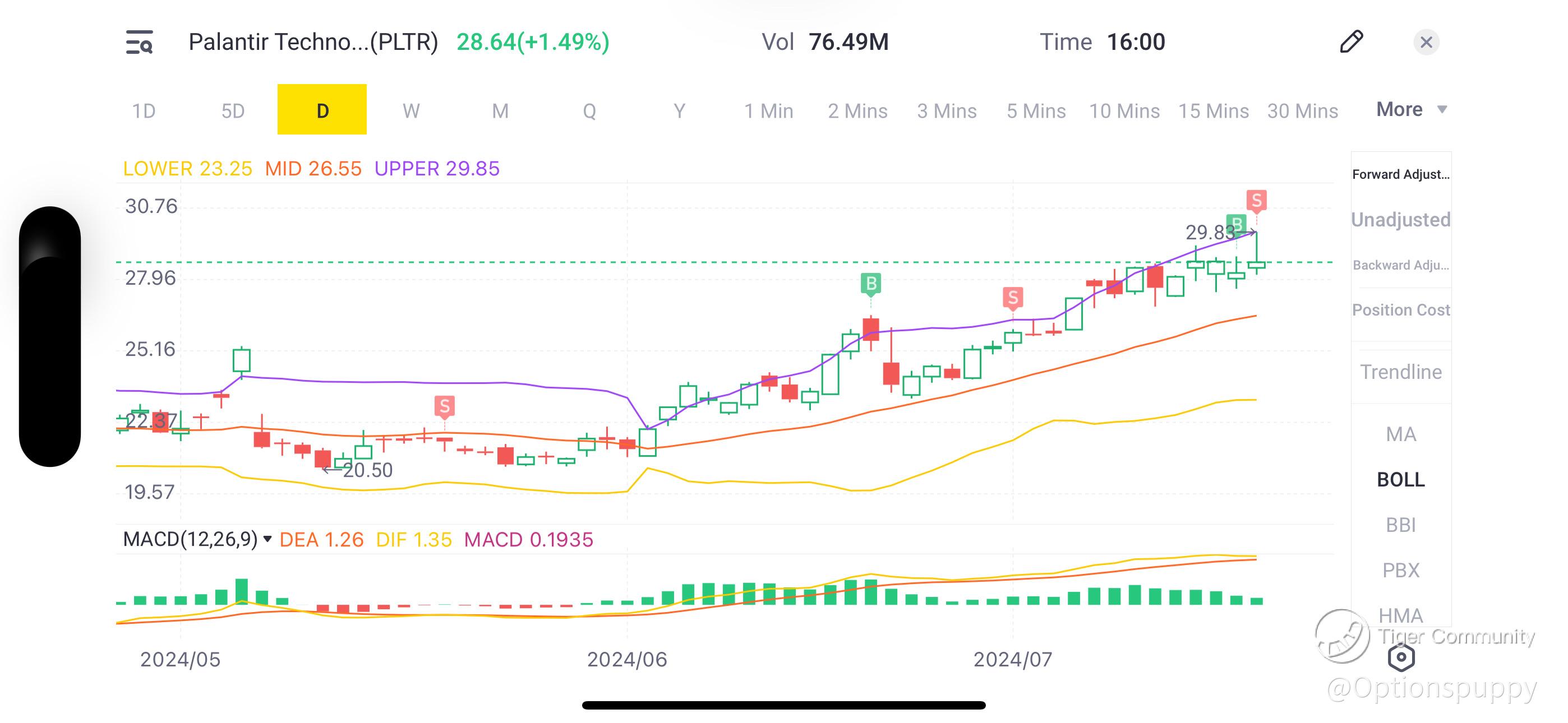Choose Backward Adjust price mode

(1401, 265)
